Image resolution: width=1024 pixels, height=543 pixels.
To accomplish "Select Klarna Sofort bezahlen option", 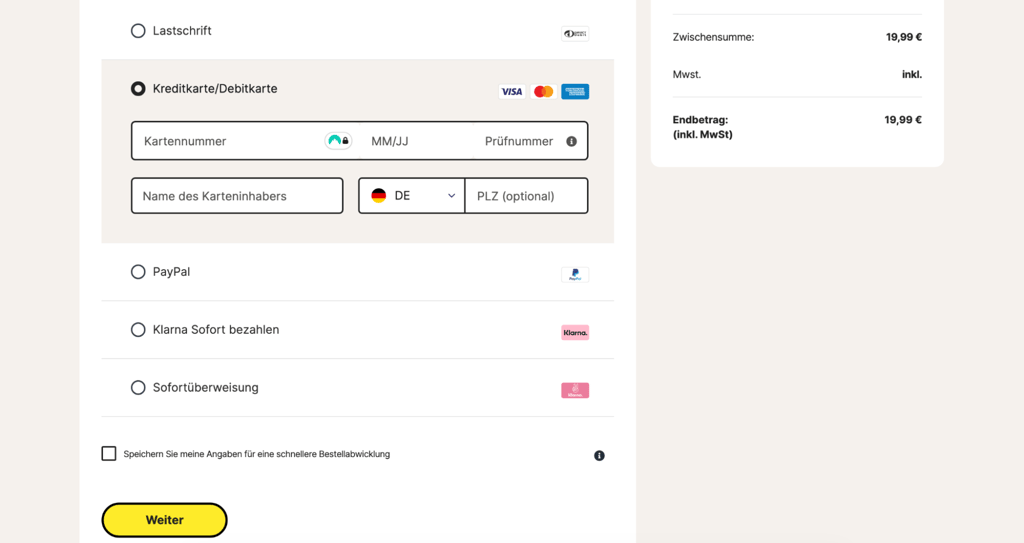I will tap(138, 330).
